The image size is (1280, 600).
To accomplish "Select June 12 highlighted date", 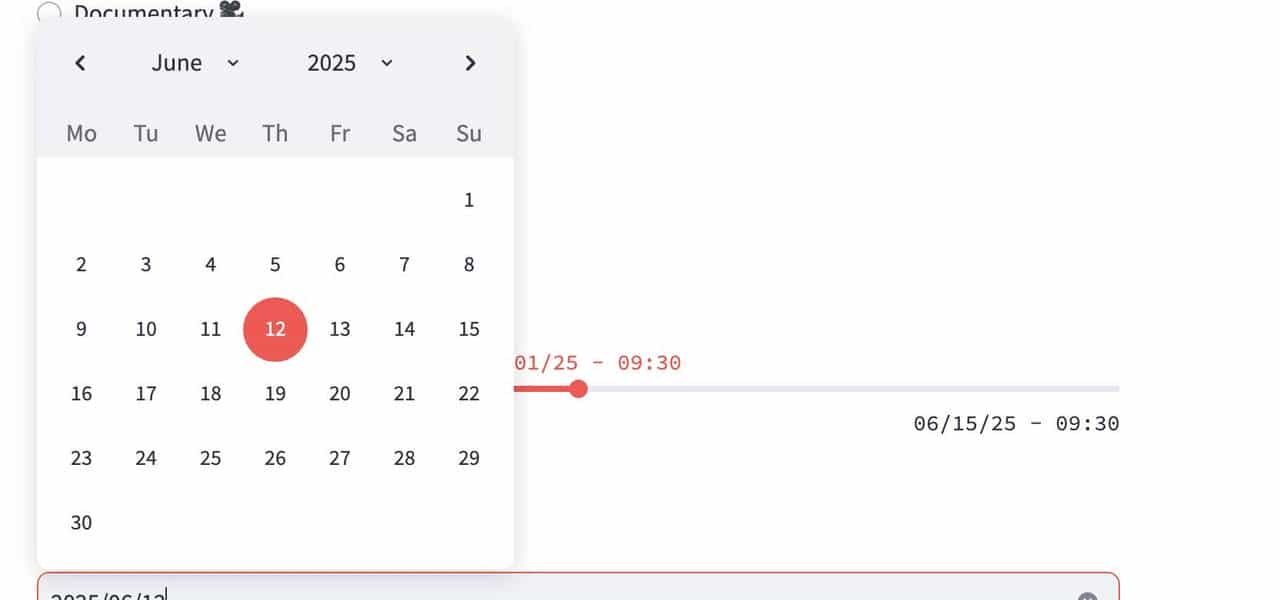I will coord(275,329).
